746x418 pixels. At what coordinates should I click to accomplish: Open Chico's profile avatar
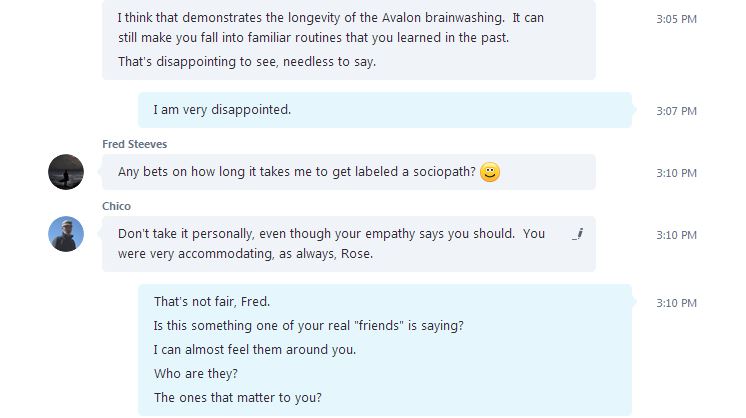[x=66, y=234]
